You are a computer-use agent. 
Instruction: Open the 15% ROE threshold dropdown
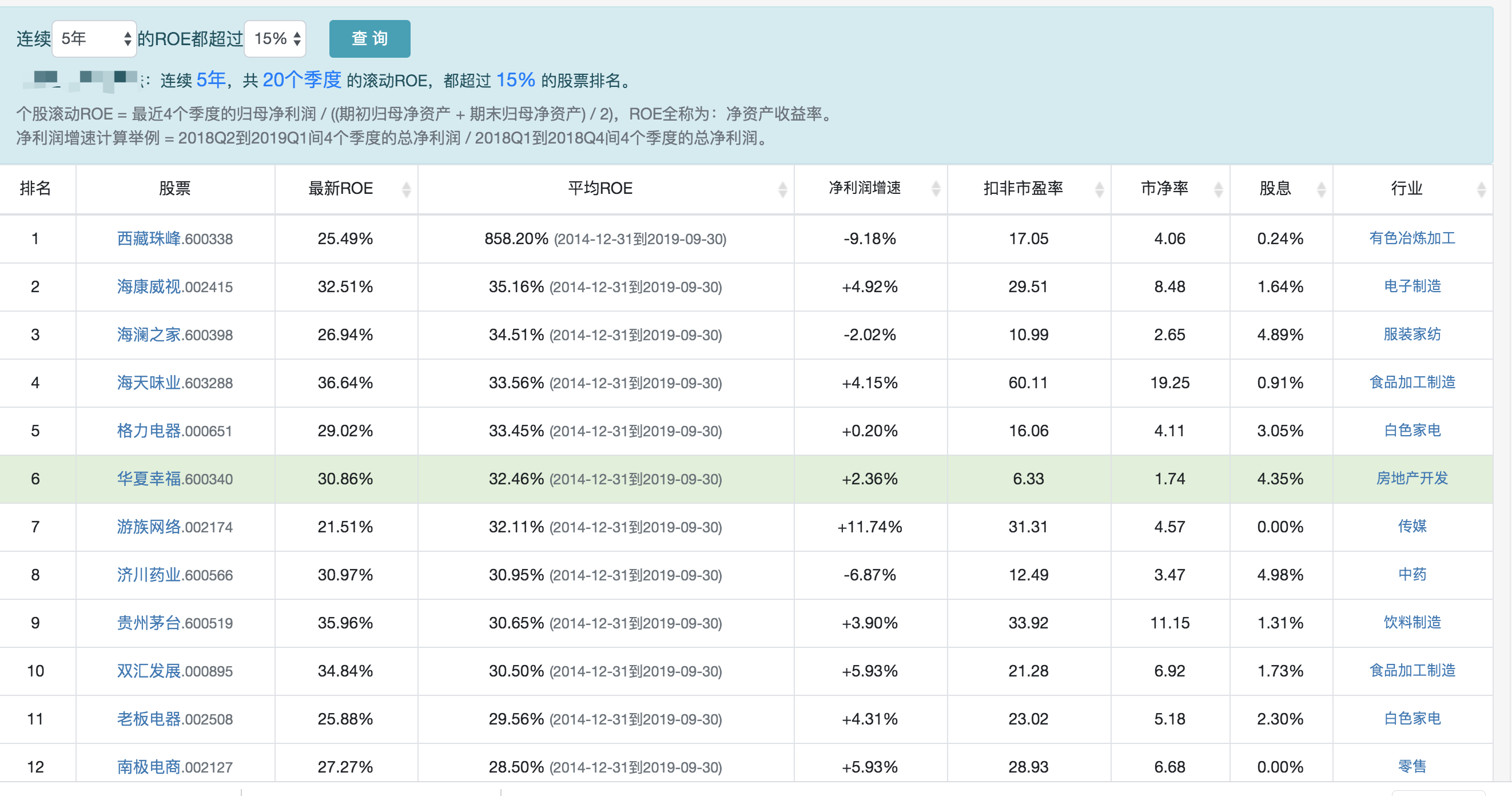(275, 39)
